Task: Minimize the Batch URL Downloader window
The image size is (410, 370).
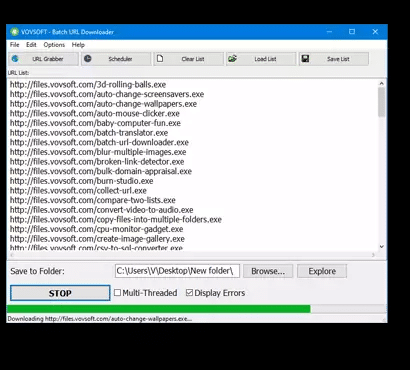Action: pyautogui.click(x=329, y=32)
